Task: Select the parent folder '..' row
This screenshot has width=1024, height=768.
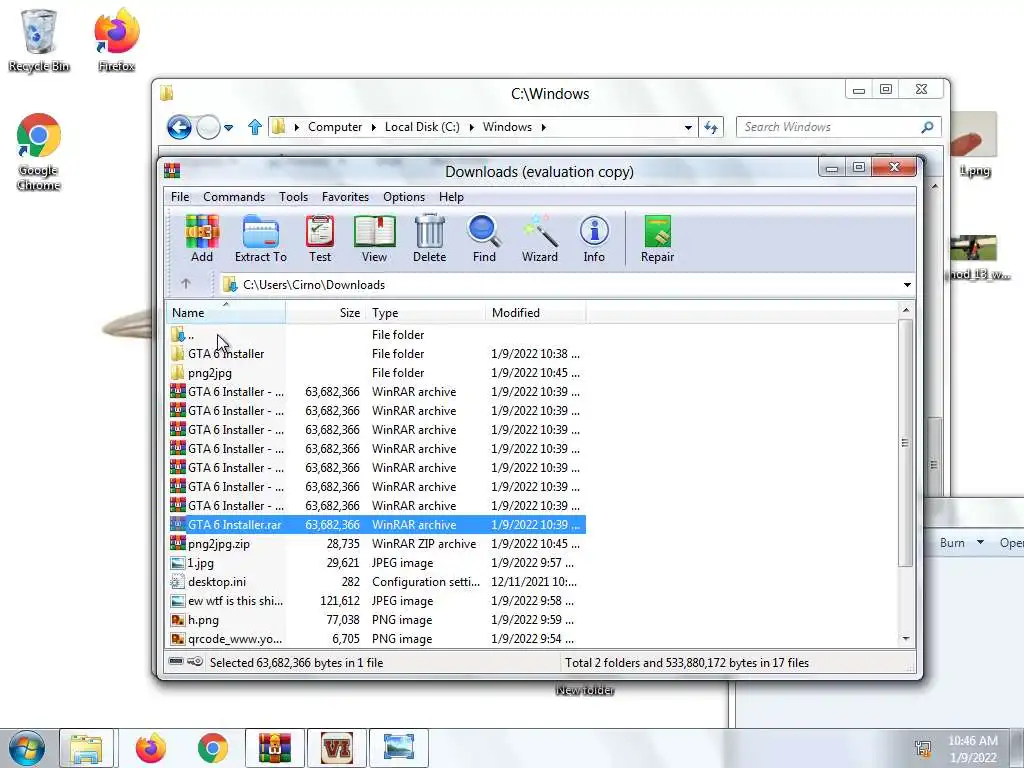Action: pyautogui.click(x=376, y=334)
